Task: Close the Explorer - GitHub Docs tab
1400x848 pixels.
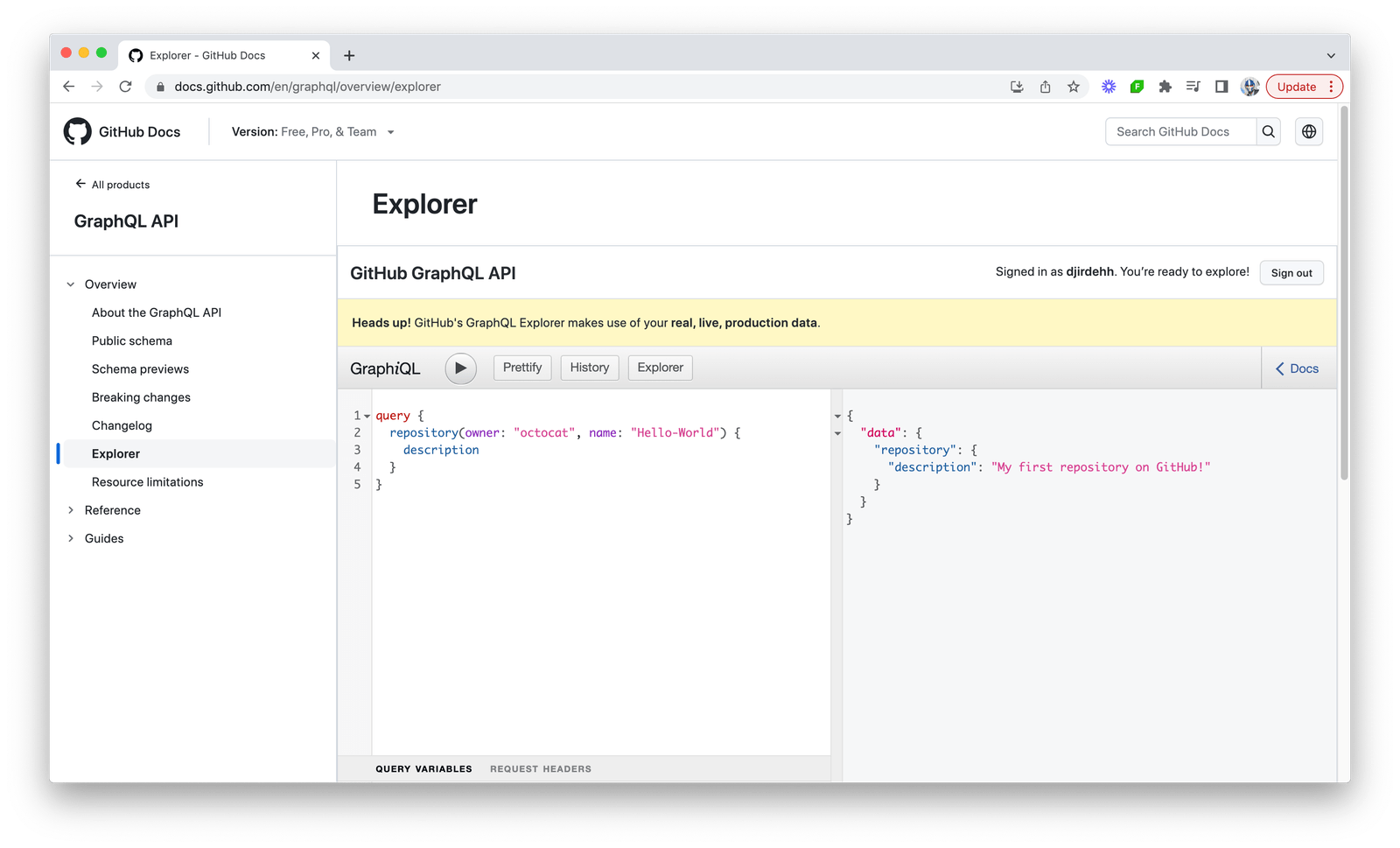Action: coord(316,55)
